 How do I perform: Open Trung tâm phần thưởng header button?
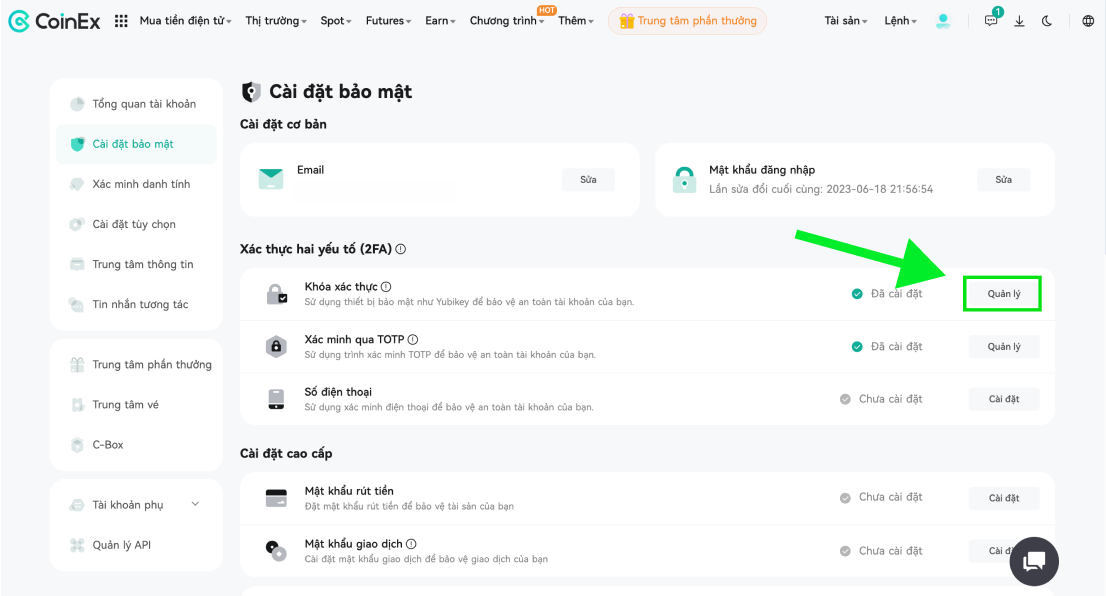[x=688, y=21]
